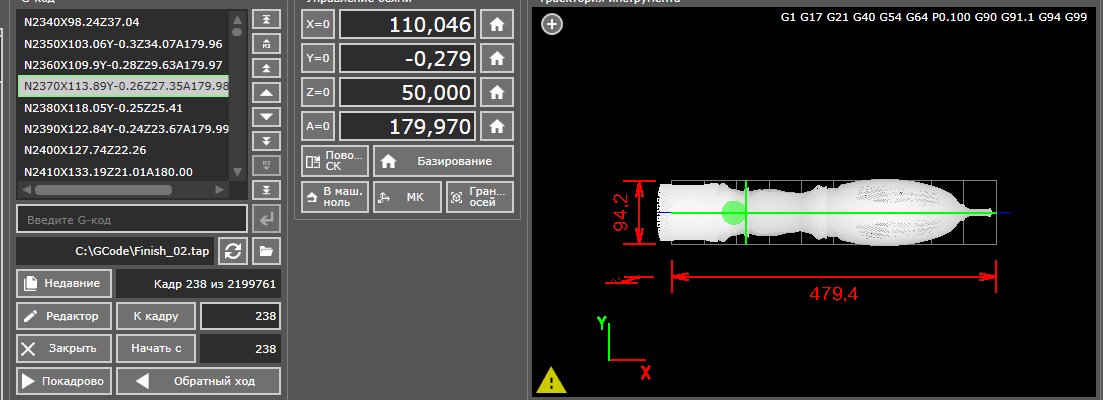
Task: Click the frame number field next to К кадру
Action: pos(241,316)
